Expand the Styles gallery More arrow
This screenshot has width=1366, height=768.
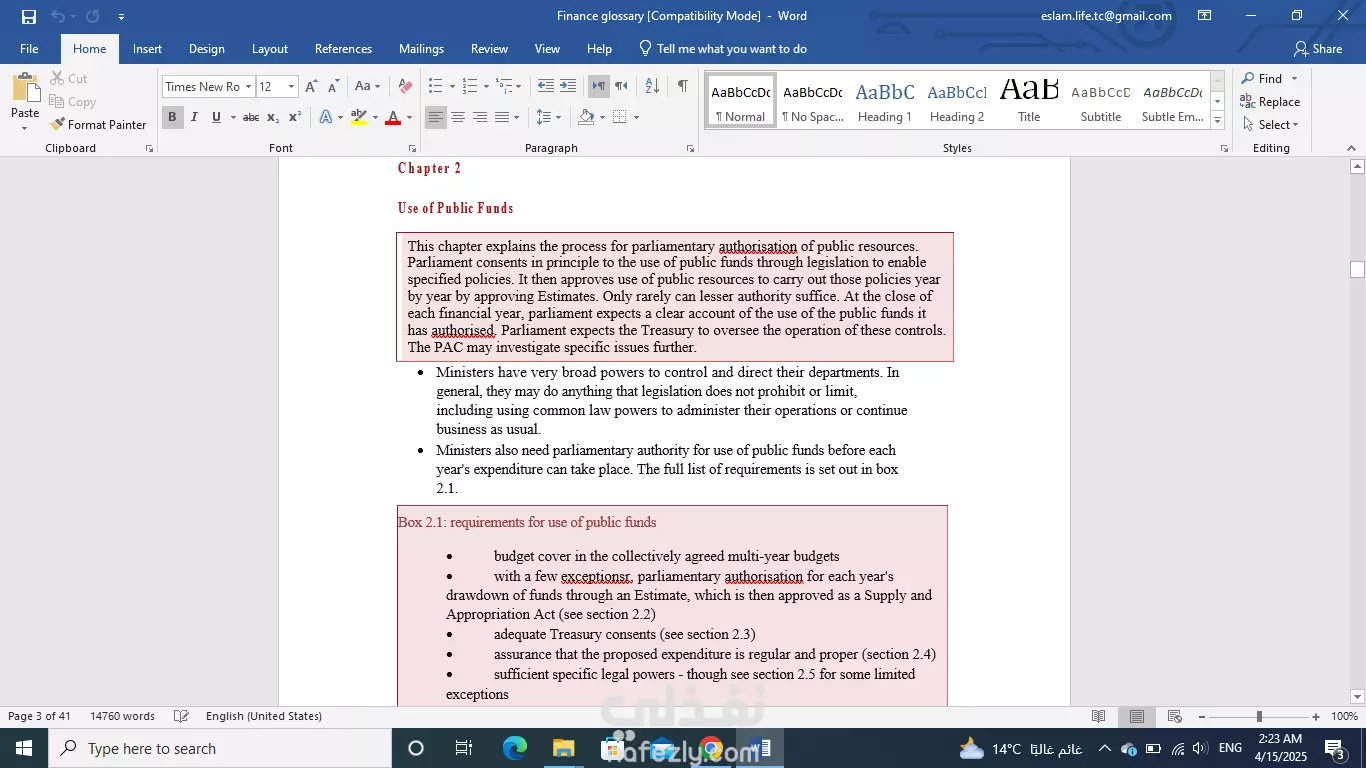tap(1218, 121)
